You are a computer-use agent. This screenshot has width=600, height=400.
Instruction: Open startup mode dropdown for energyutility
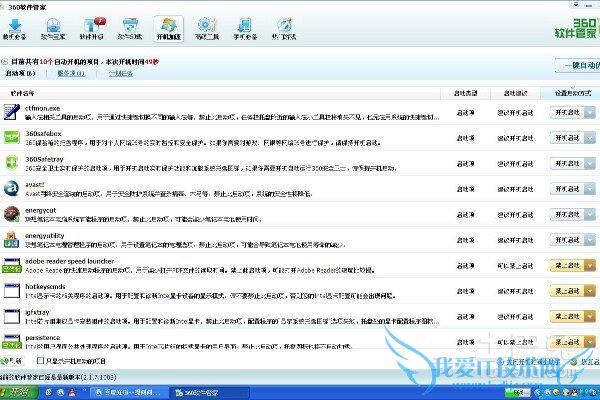(590, 240)
